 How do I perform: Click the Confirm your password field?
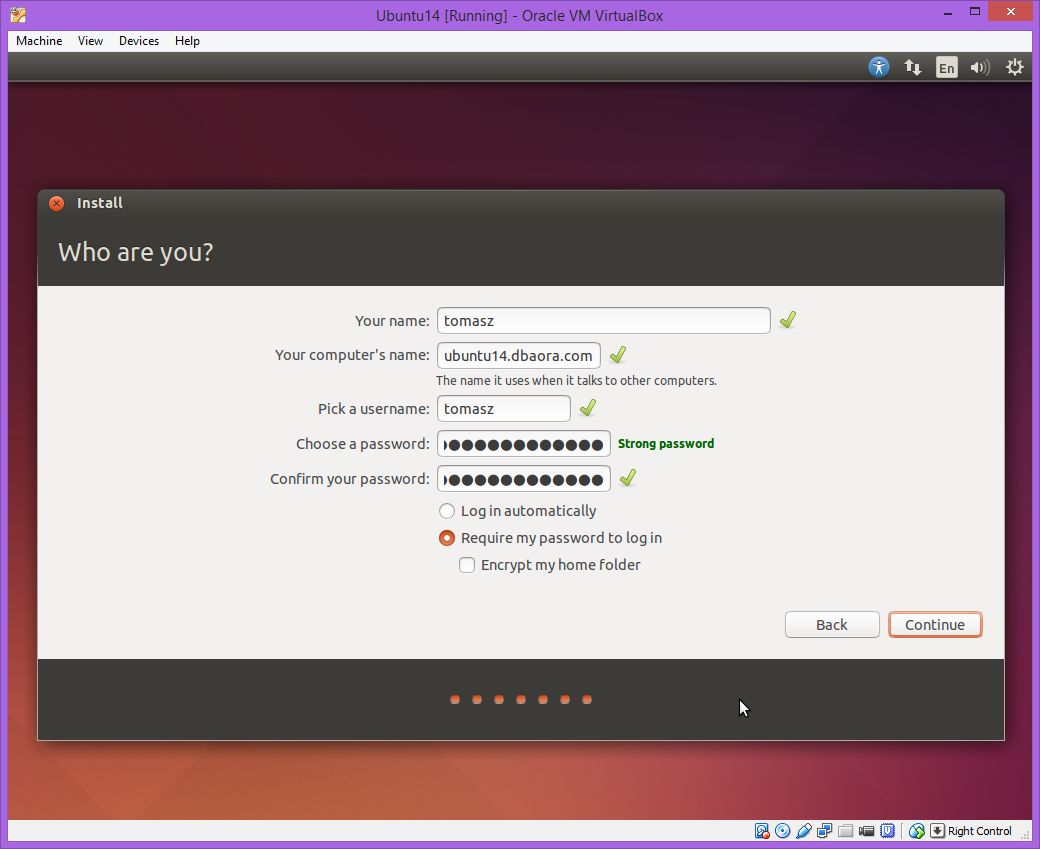pyautogui.click(x=523, y=479)
